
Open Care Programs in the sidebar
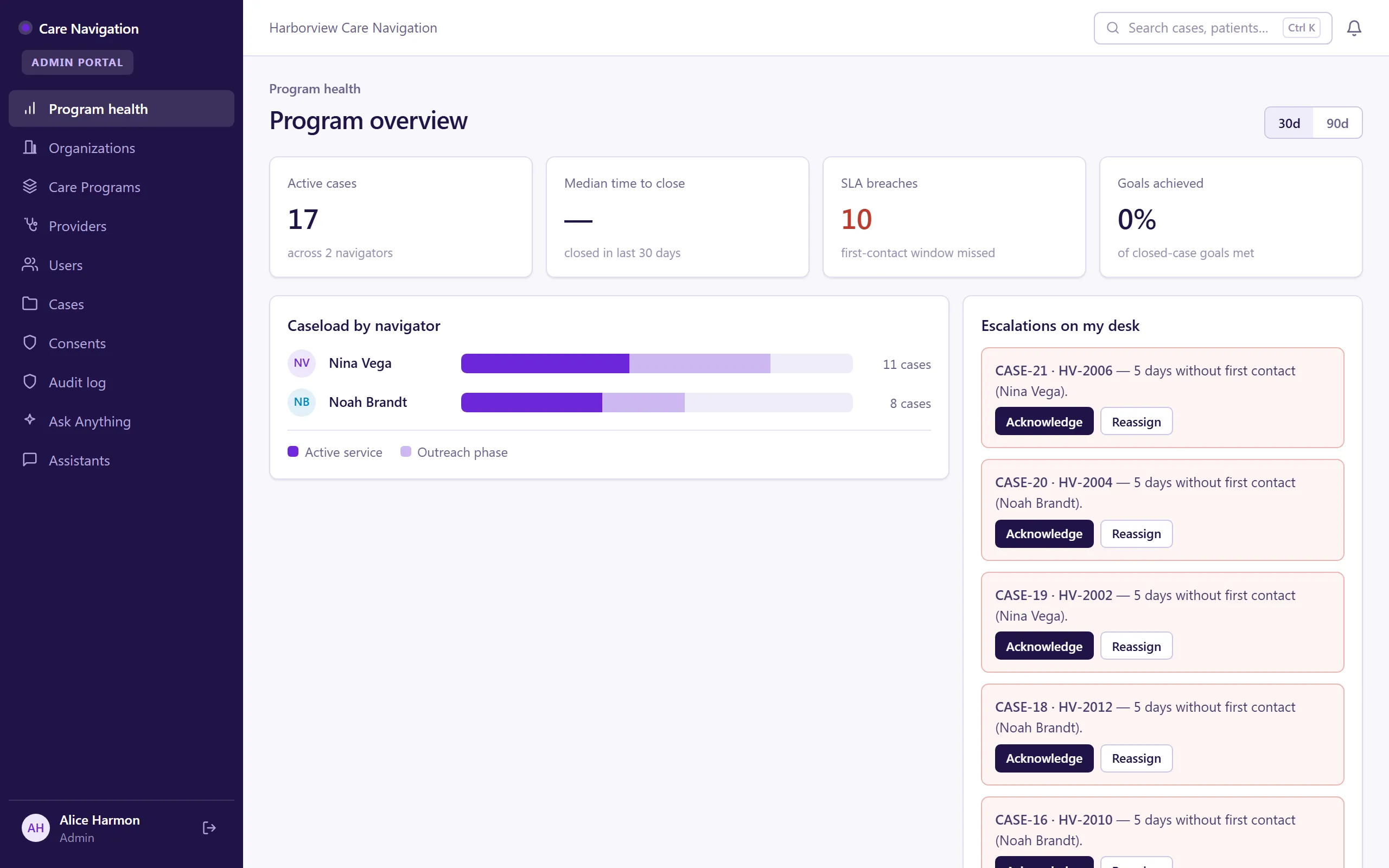tap(121, 187)
